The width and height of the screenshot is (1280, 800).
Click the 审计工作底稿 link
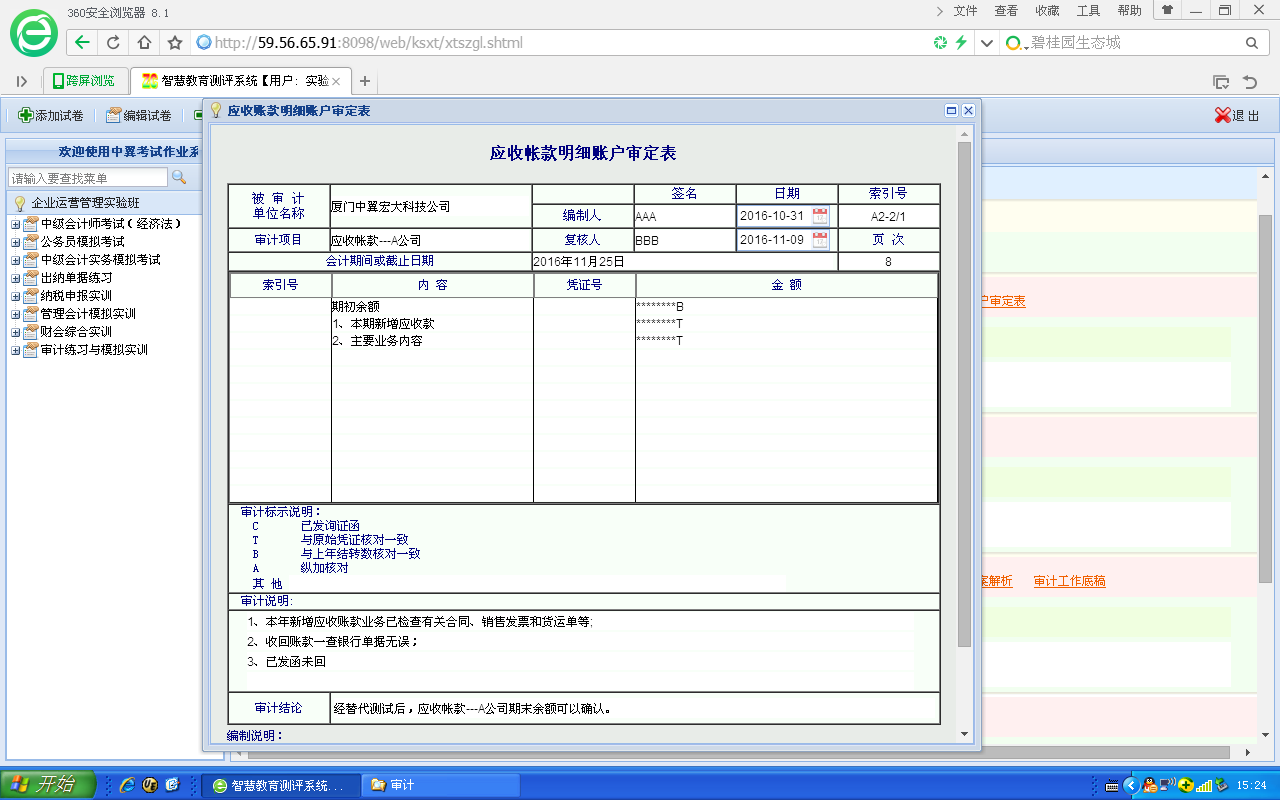[1069, 581]
